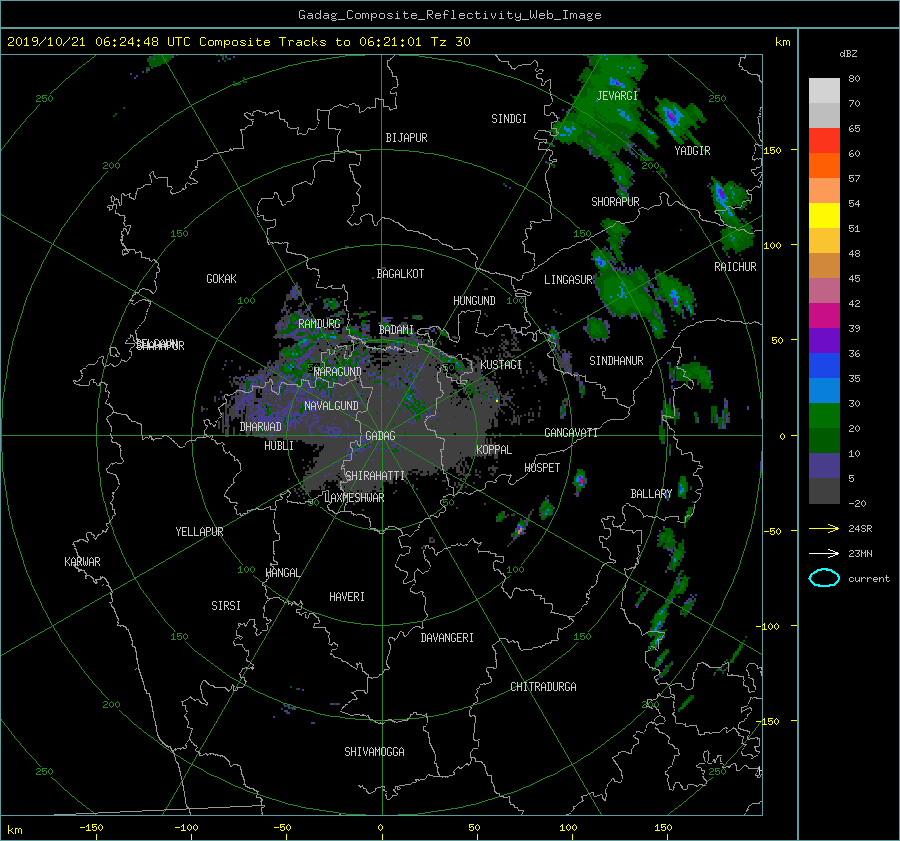Click the SINDHANUR city label
The width and height of the screenshot is (900, 841).
(x=616, y=361)
